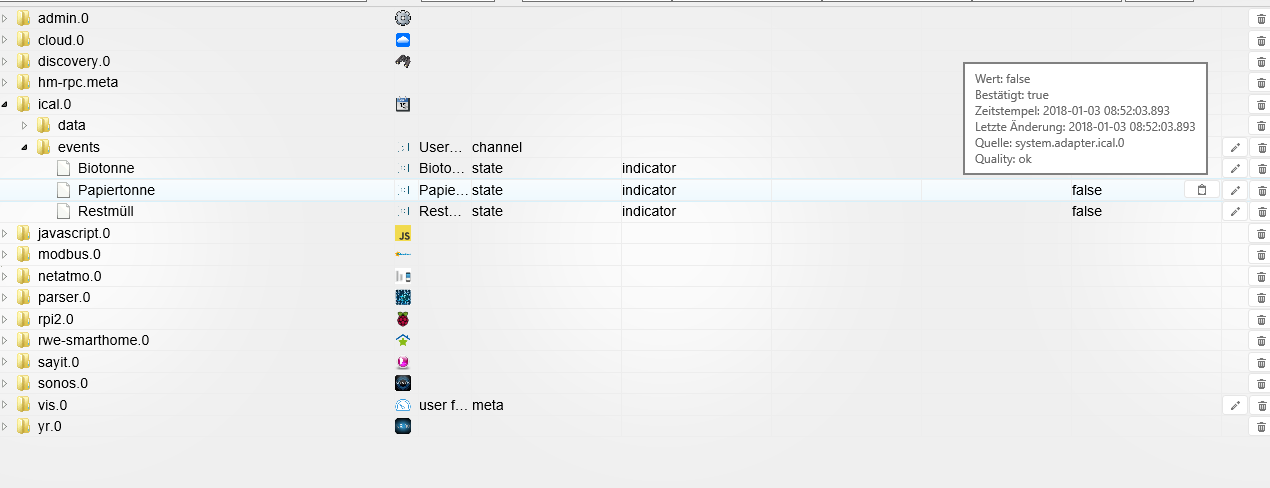The image size is (1270, 488).
Task: Collapse the ical.0 tree node
Action: click(x=5, y=104)
